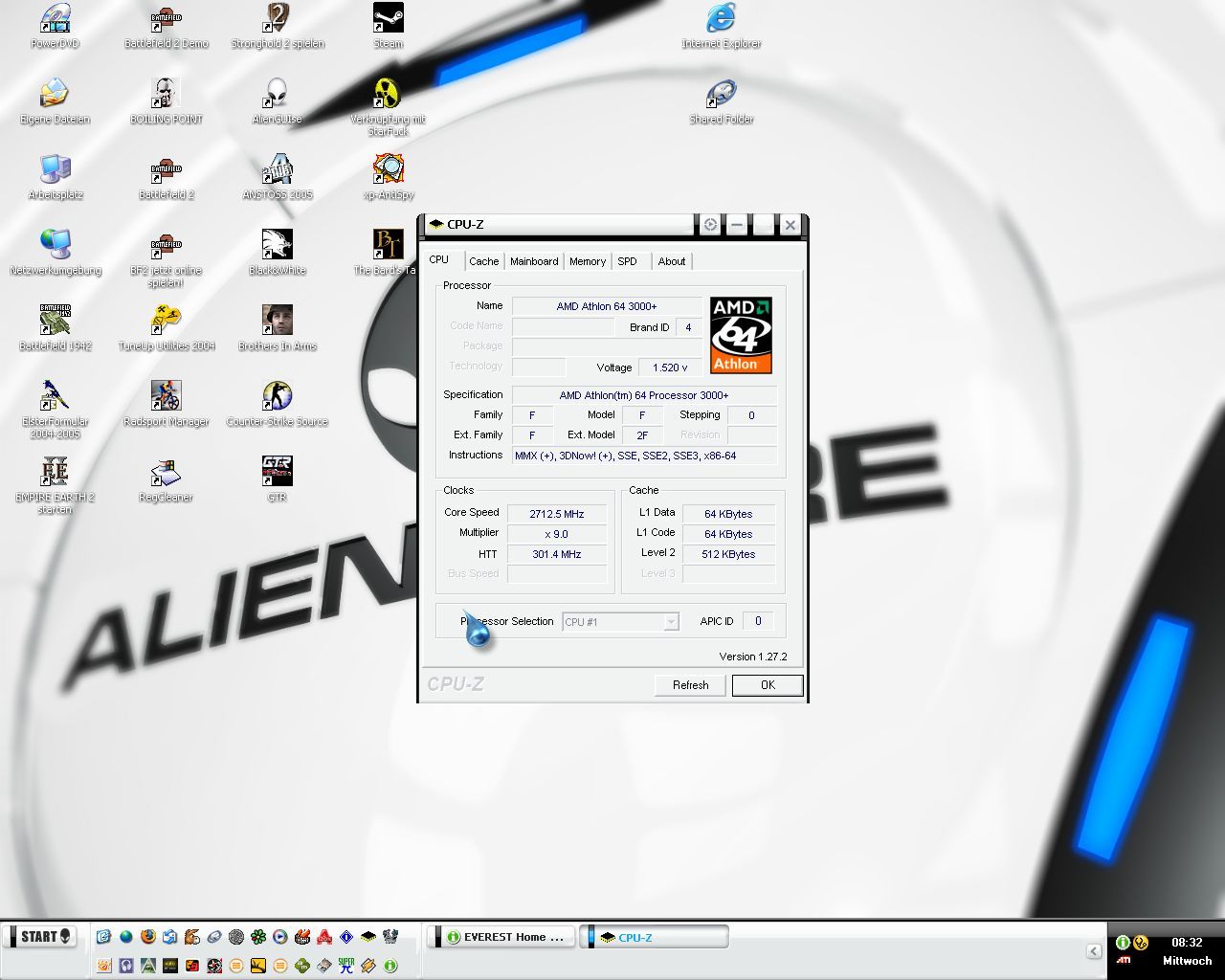Open the PowerDVD desktop shortcut
Image resolution: width=1225 pixels, height=980 pixels.
[55, 19]
